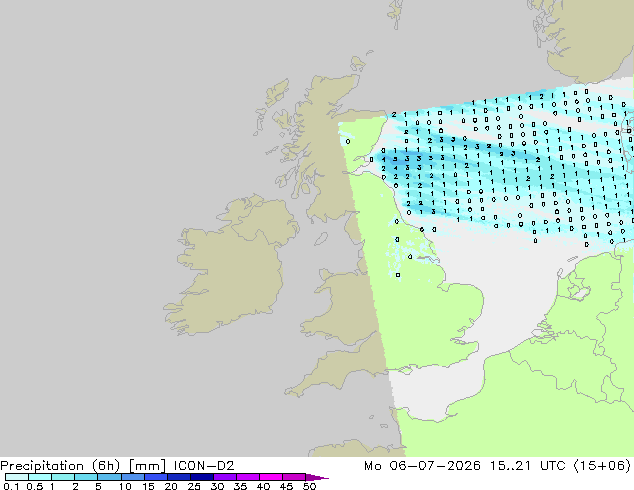This screenshot has width=634, height=490.
Task: Click the 45–50 mm legend swatch
Action: [294, 477]
